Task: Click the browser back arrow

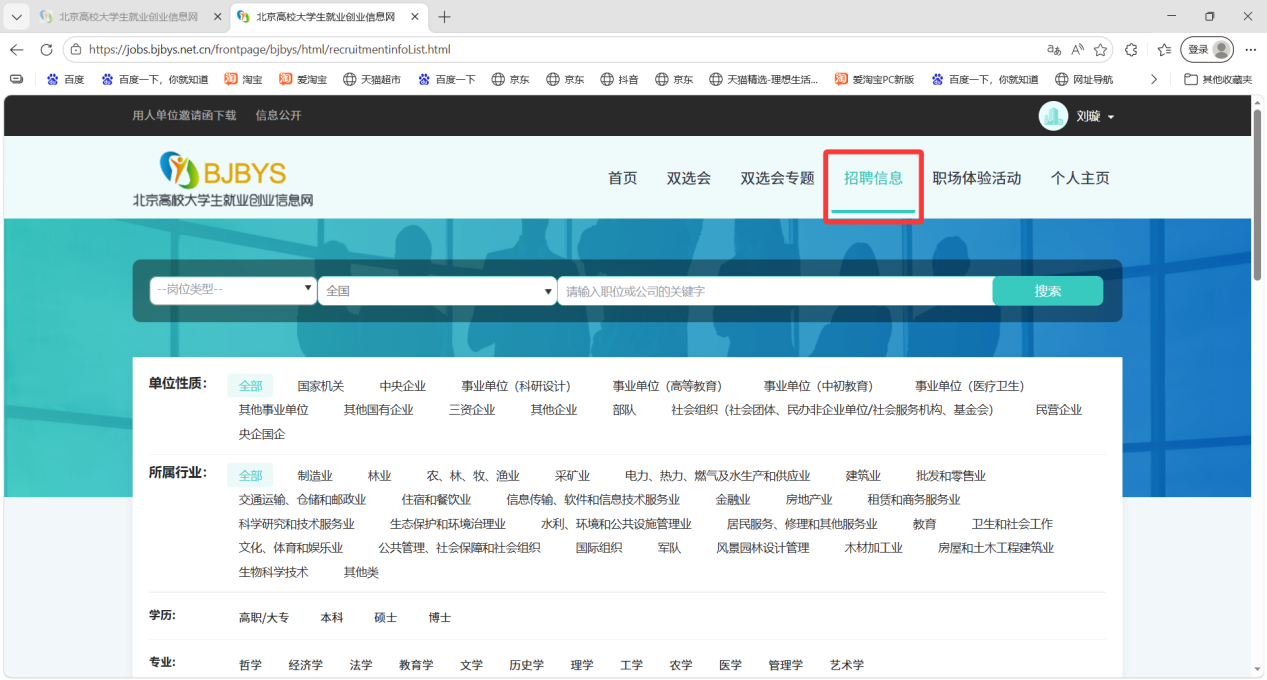Action: 16,49
